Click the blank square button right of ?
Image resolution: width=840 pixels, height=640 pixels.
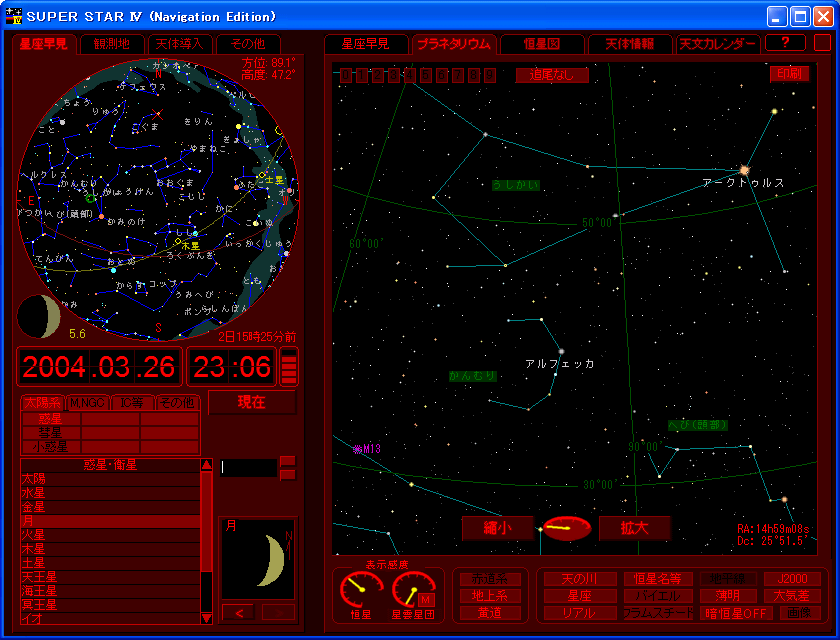[822, 43]
